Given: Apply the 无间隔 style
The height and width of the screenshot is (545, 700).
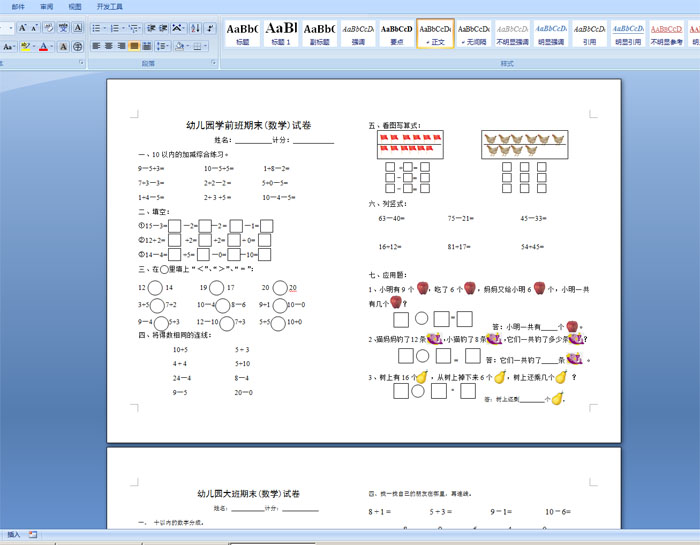Looking at the screenshot, I should pyautogui.click(x=474, y=33).
